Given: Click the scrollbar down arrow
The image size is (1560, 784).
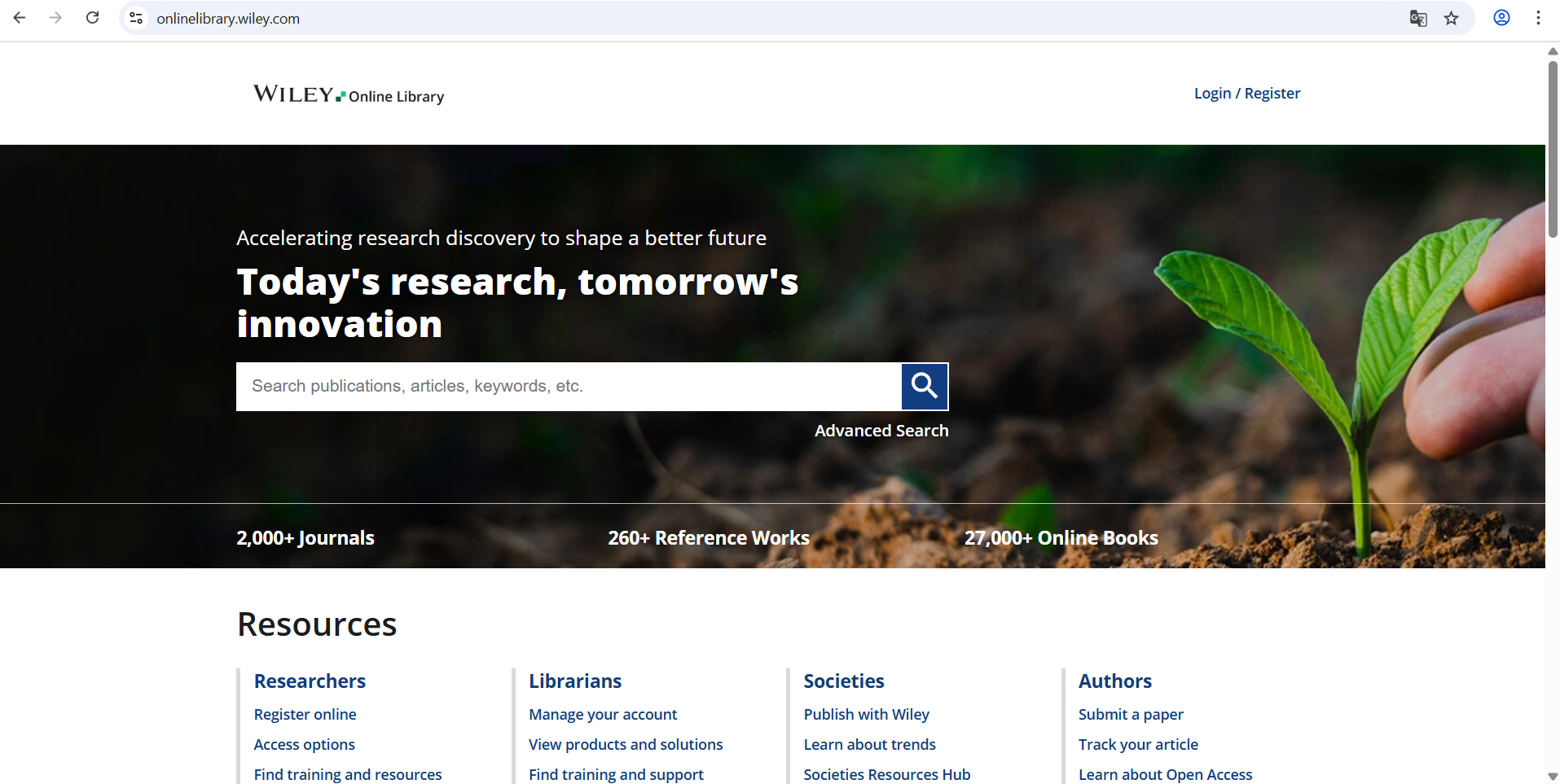Looking at the screenshot, I should click(x=1551, y=775).
